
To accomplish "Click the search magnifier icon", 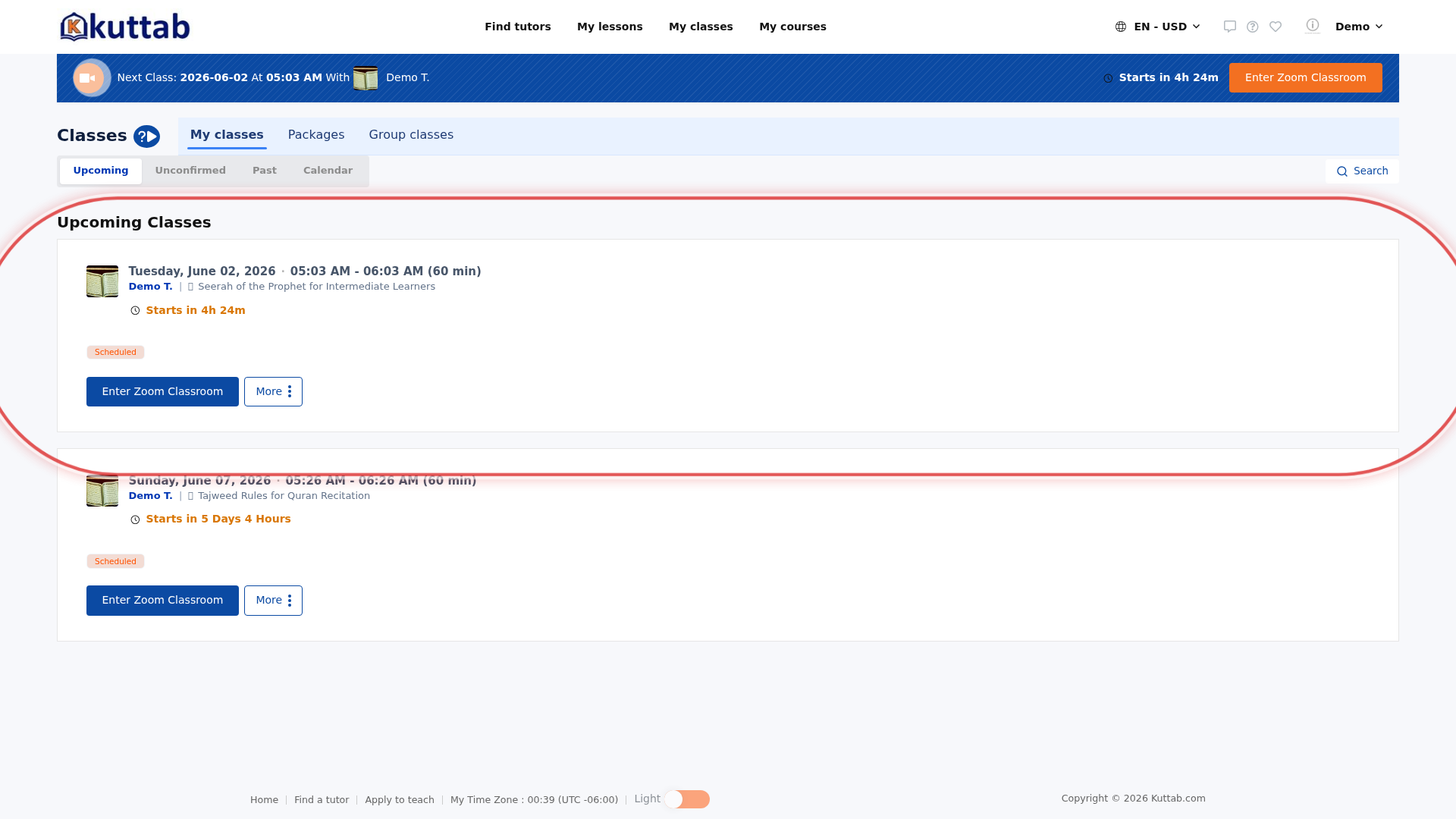I will pos(1342,171).
